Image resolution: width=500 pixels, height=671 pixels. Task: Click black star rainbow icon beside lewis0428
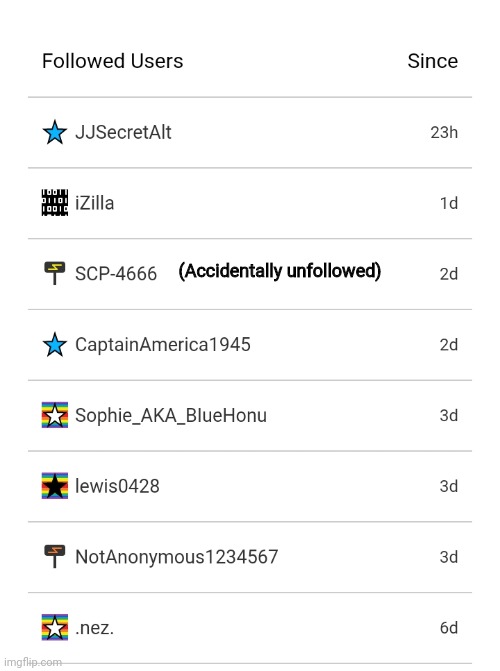pos(55,486)
